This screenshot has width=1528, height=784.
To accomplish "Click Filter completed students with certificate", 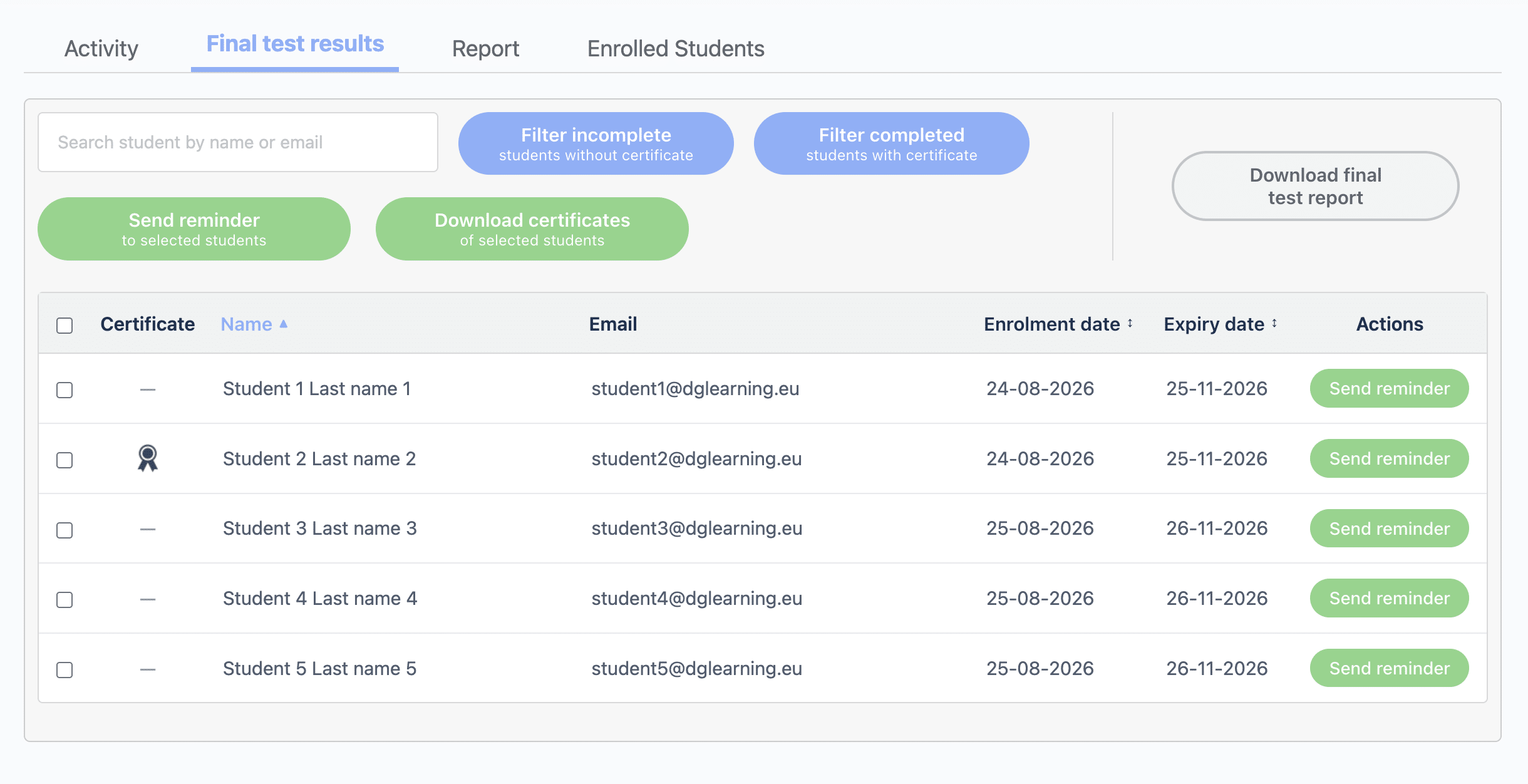I will click(x=892, y=143).
